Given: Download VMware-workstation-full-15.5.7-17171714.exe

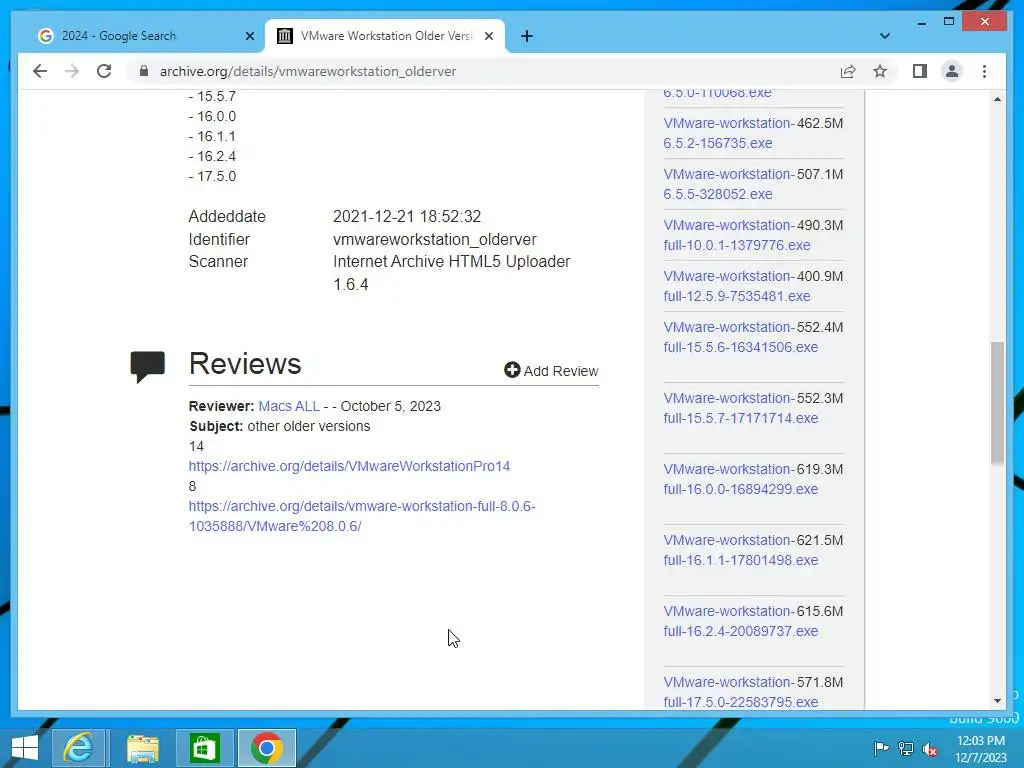Looking at the screenshot, I should click(x=741, y=408).
